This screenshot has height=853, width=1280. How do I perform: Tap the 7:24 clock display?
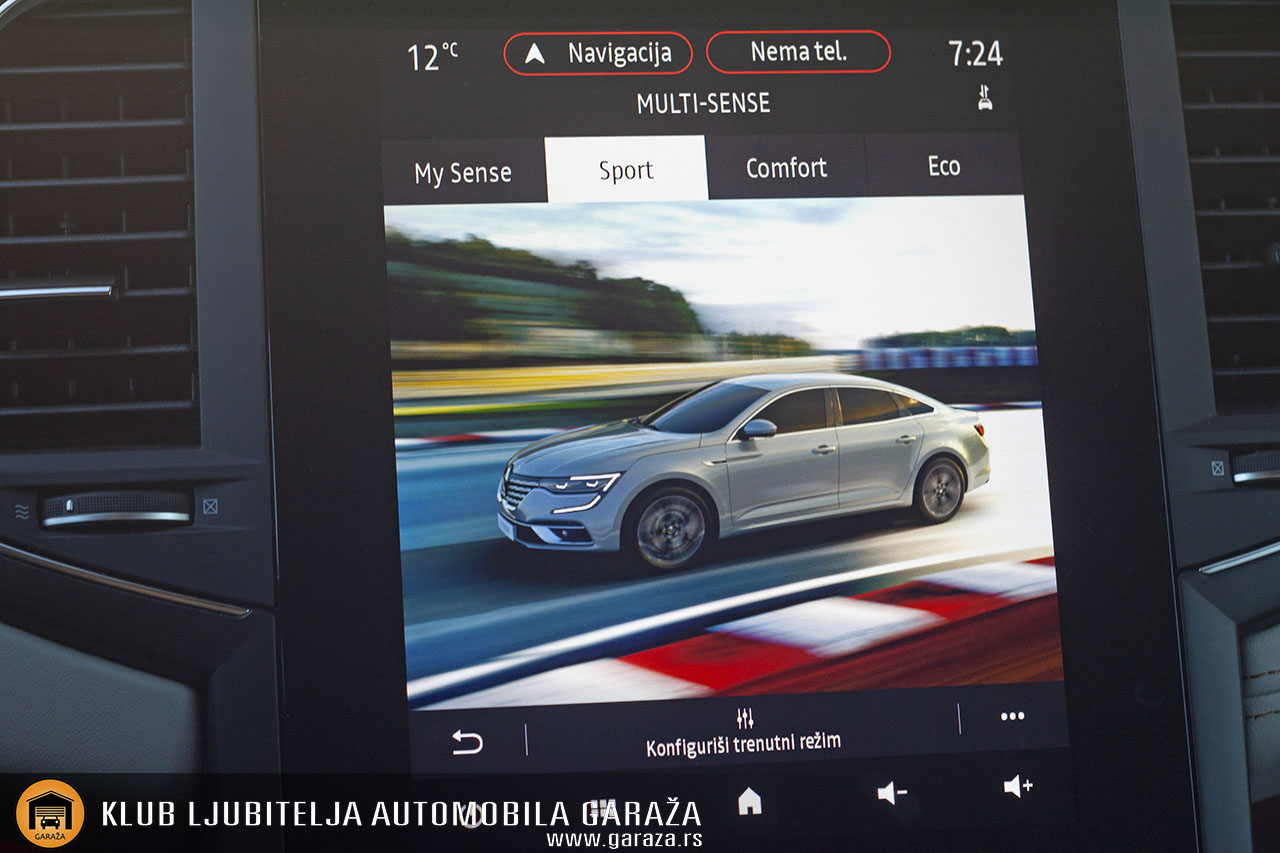pos(975,54)
